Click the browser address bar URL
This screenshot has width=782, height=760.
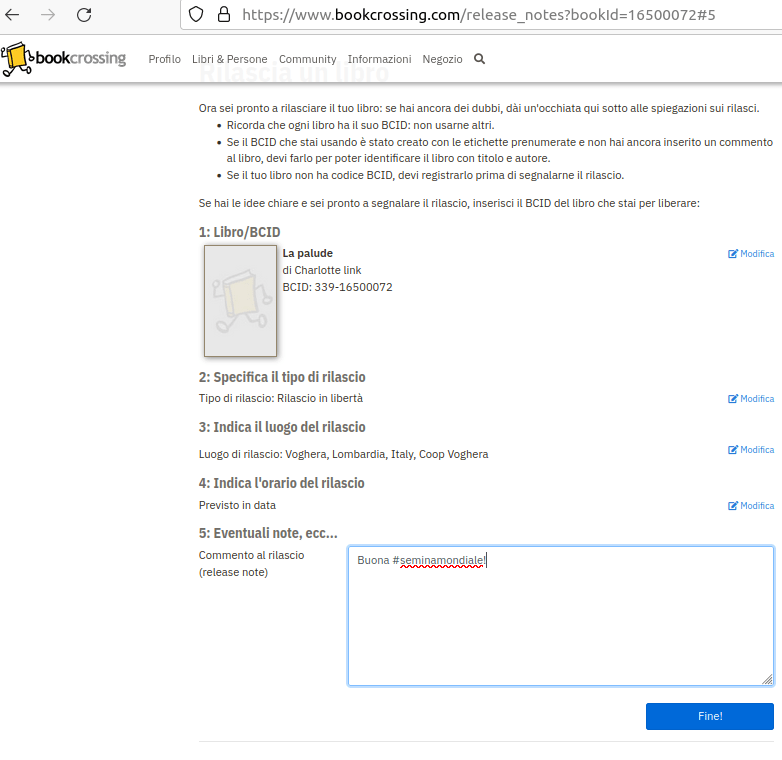pos(480,15)
